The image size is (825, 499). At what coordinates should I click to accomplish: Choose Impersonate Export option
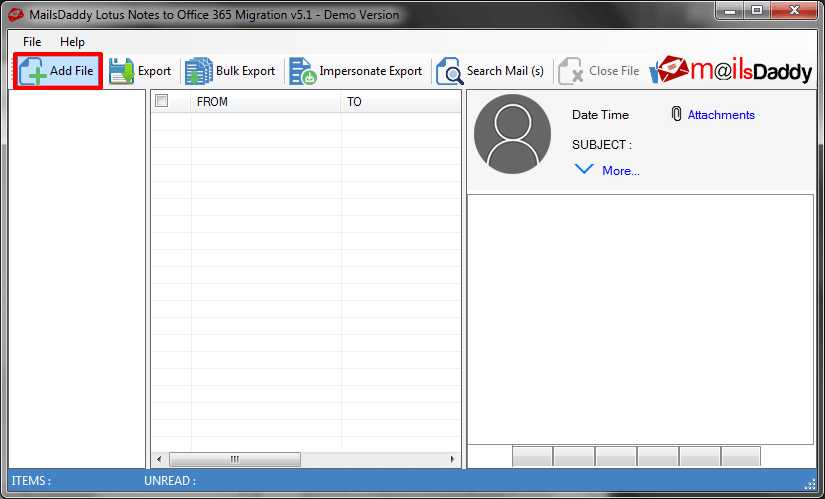click(x=356, y=71)
